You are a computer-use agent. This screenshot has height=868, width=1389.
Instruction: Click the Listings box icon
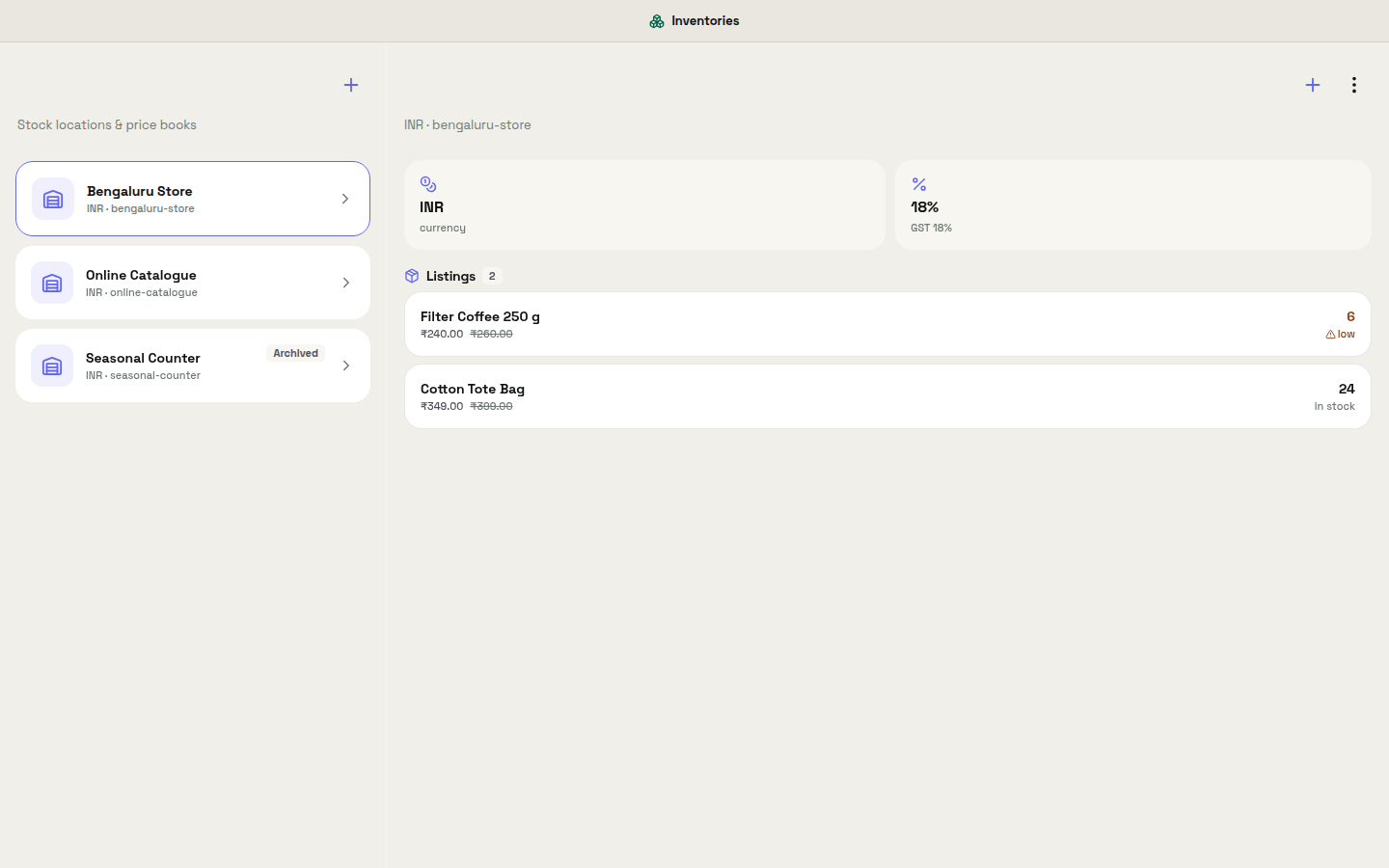pos(412,276)
